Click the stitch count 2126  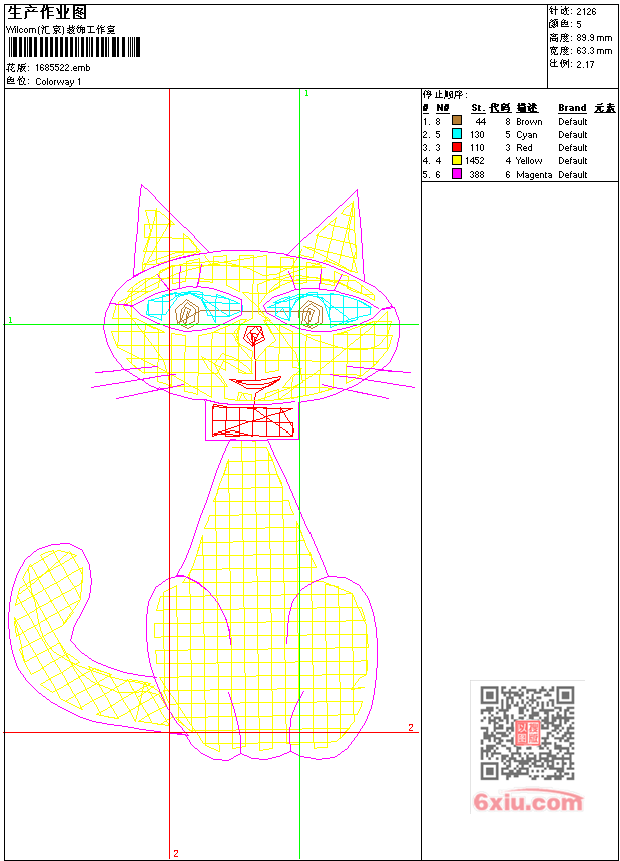587,11
